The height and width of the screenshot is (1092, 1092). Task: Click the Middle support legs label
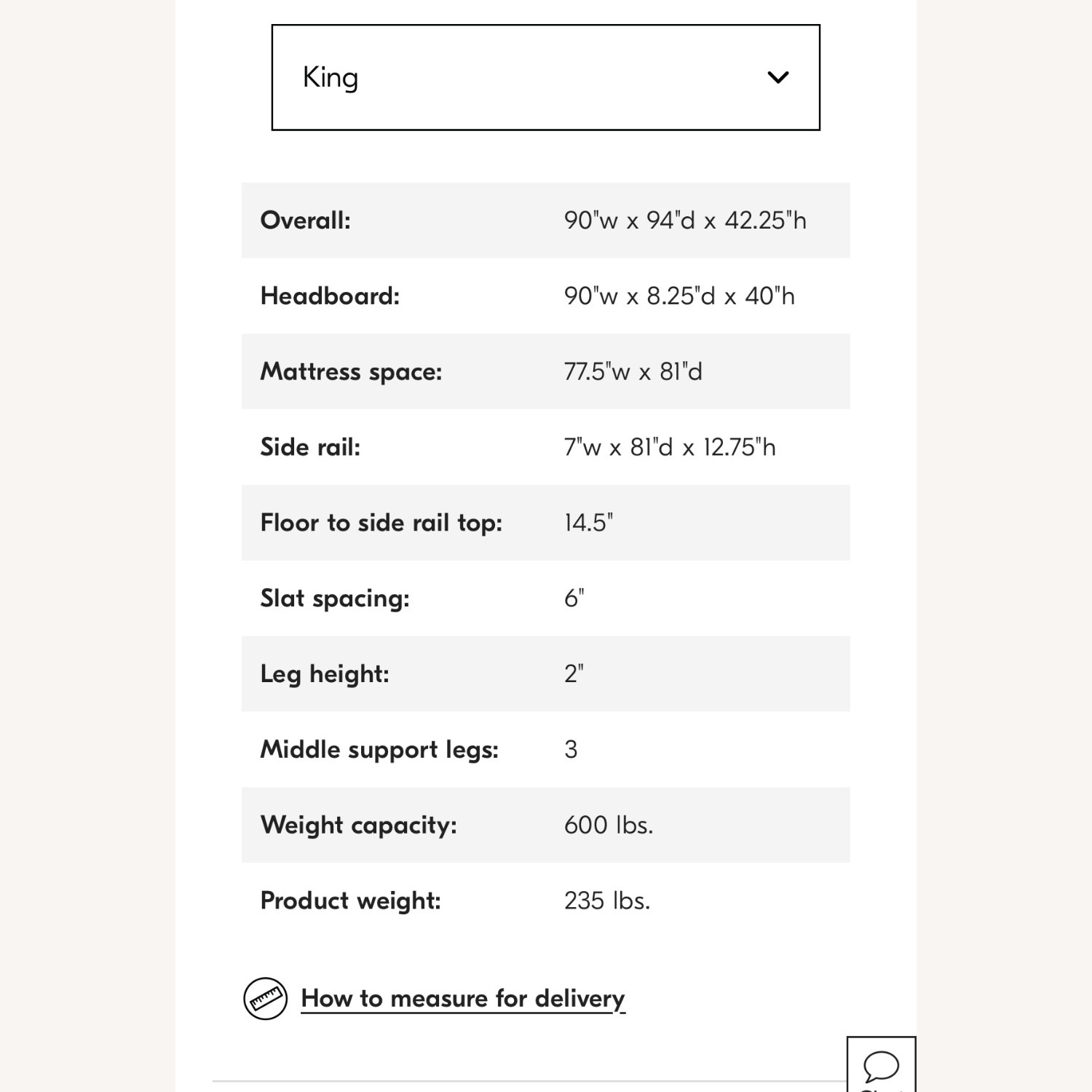point(379,750)
